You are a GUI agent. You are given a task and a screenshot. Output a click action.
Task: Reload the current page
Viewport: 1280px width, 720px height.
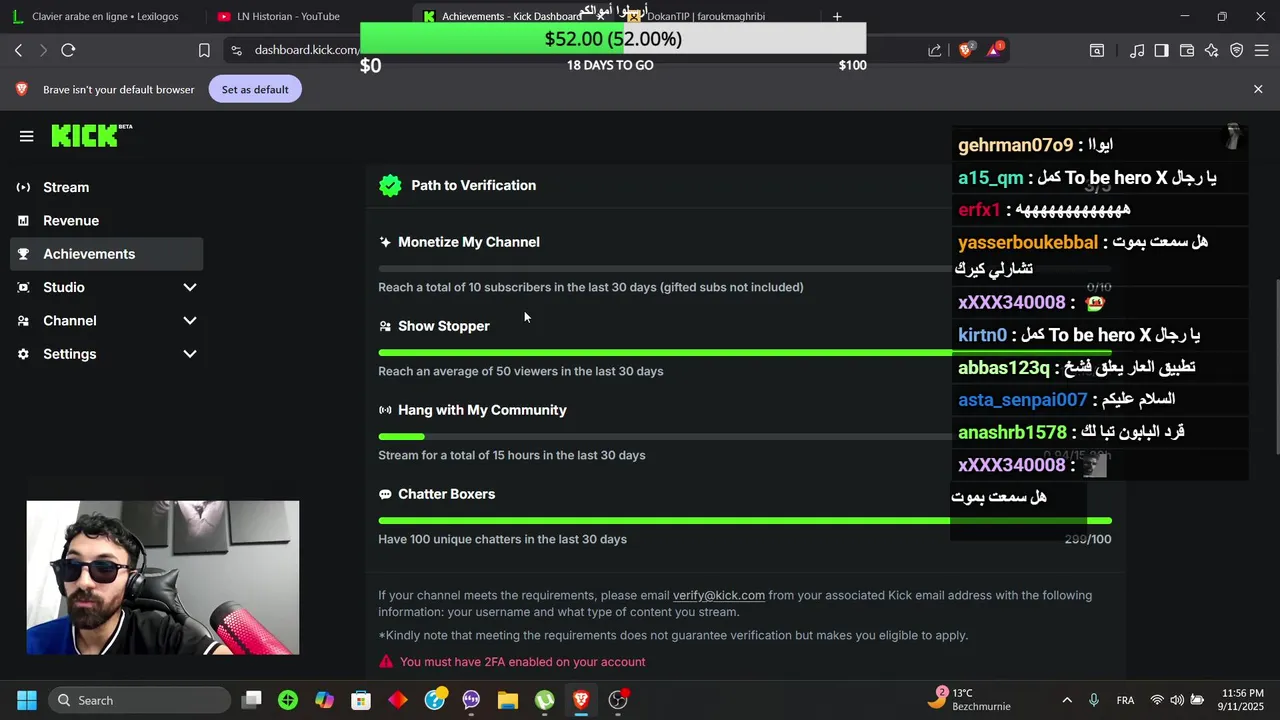[68, 50]
